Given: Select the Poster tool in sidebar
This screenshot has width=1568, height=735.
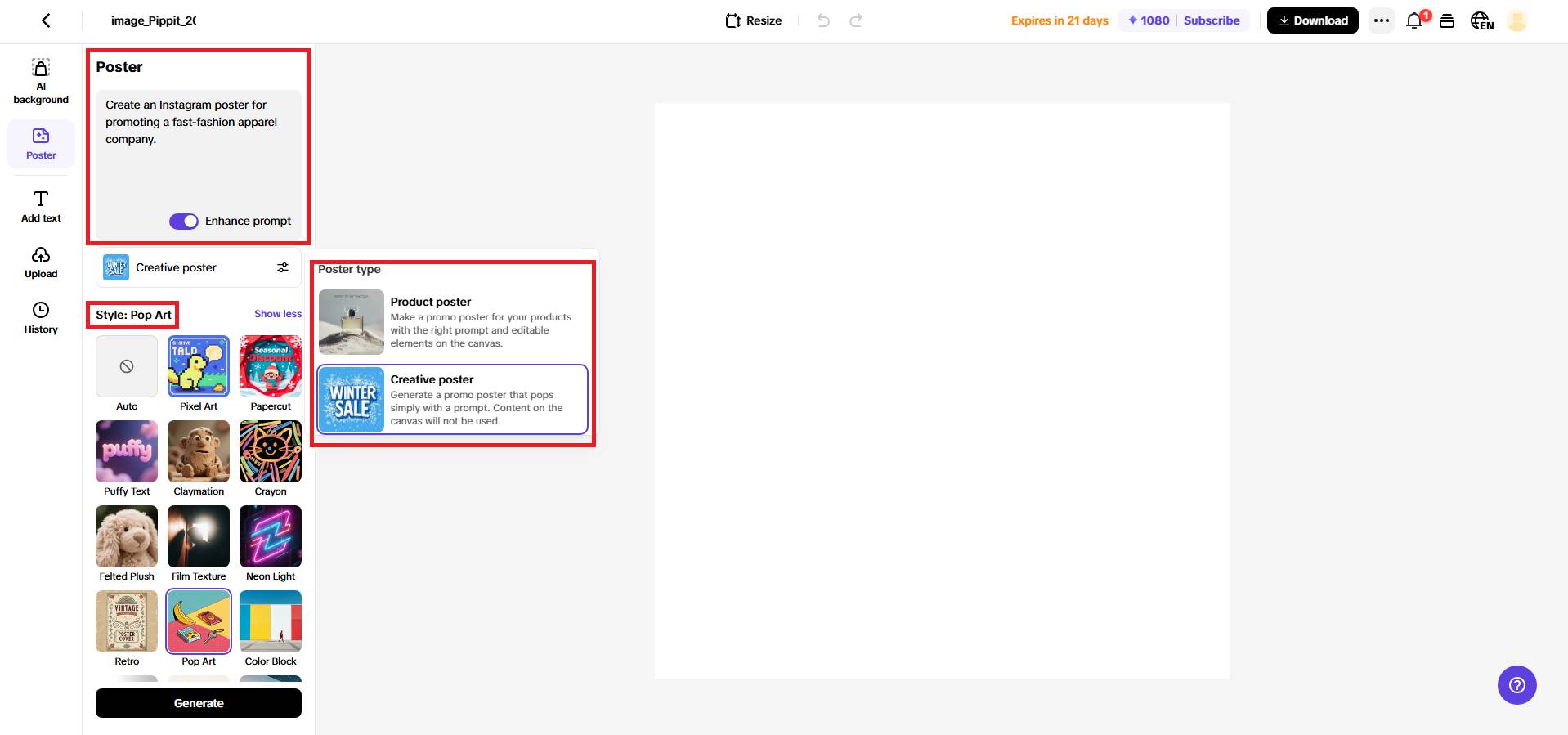Looking at the screenshot, I should click(x=41, y=143).
